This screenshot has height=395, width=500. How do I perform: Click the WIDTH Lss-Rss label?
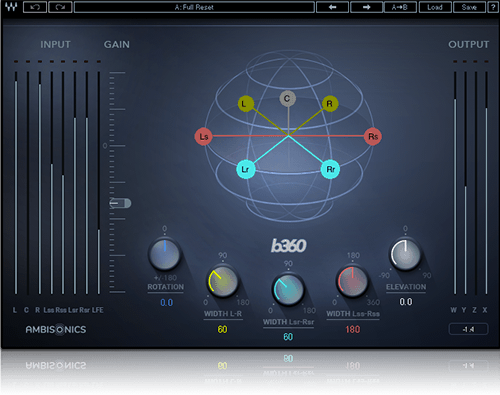tap(353, 314)
